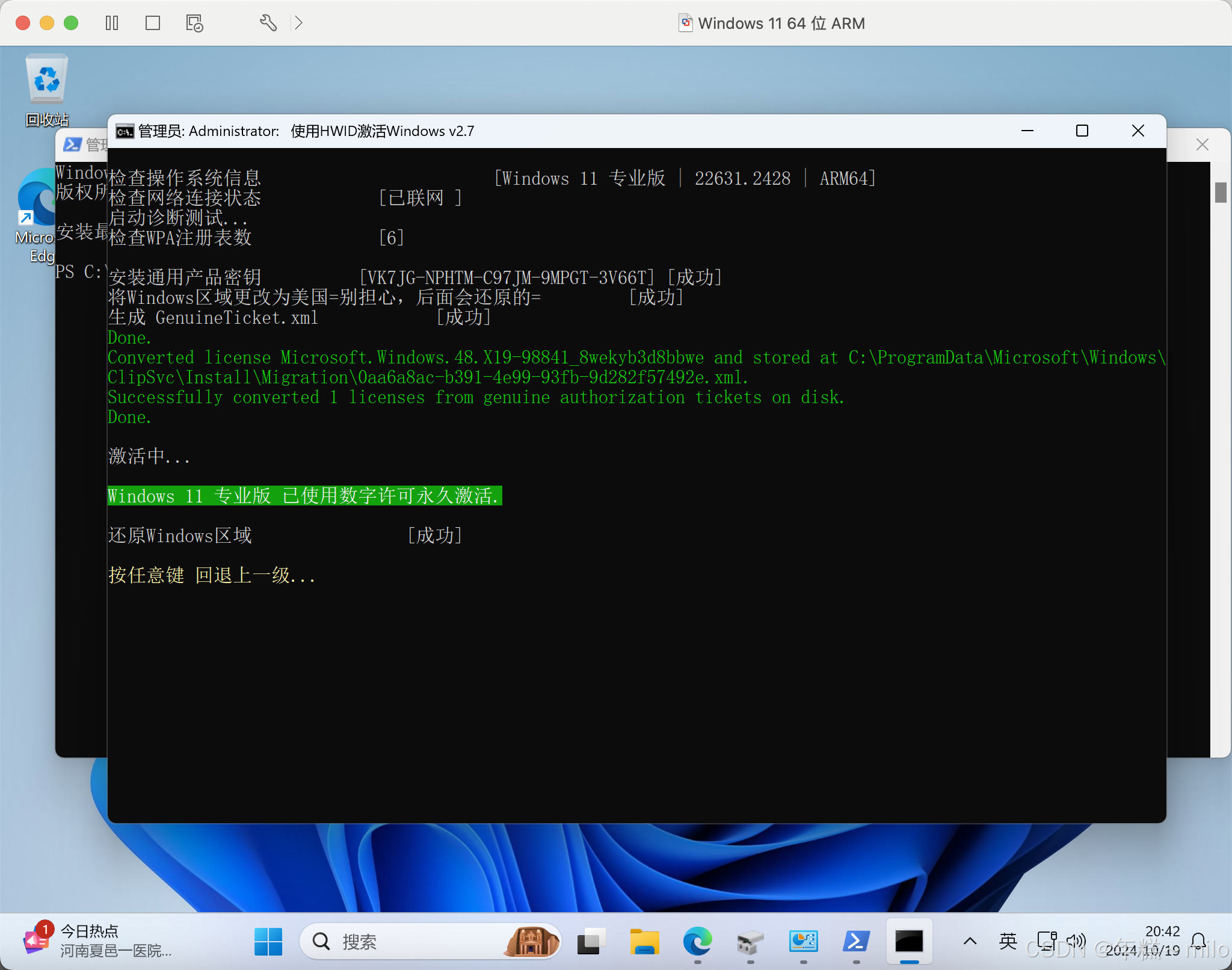1232x970 pixels.
Task: Open the VM settings wrench icon
Action: point(268,23)
